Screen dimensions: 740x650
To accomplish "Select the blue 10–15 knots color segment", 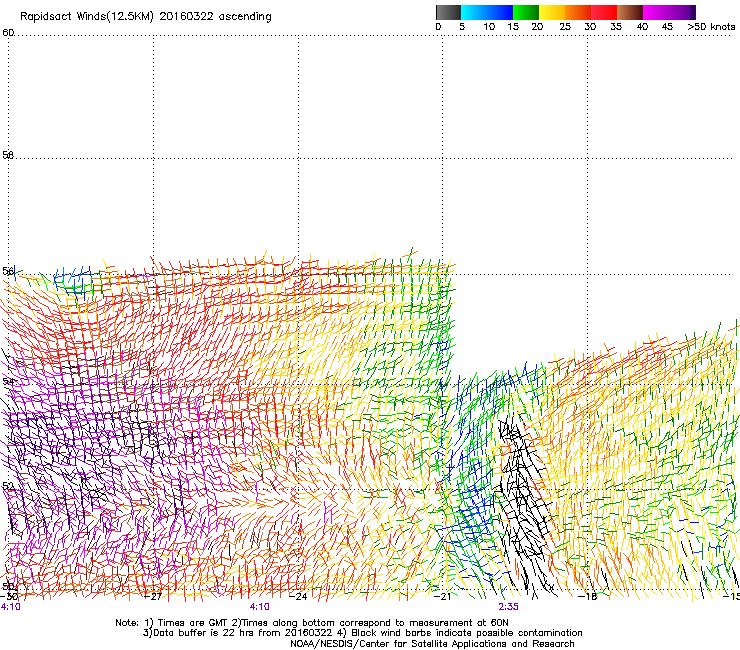I will coord(500,12).
